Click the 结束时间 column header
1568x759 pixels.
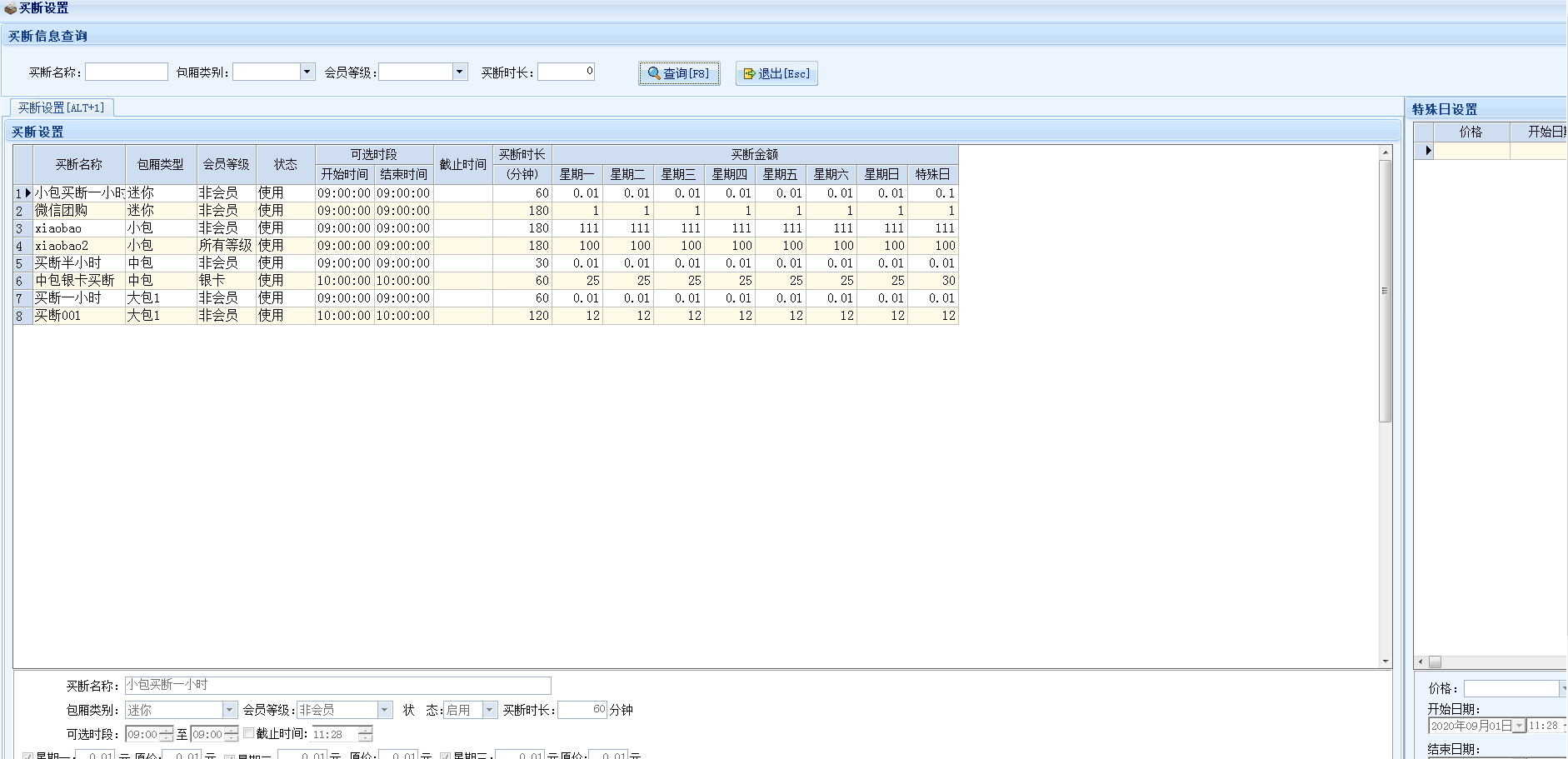tap(404, 174)
